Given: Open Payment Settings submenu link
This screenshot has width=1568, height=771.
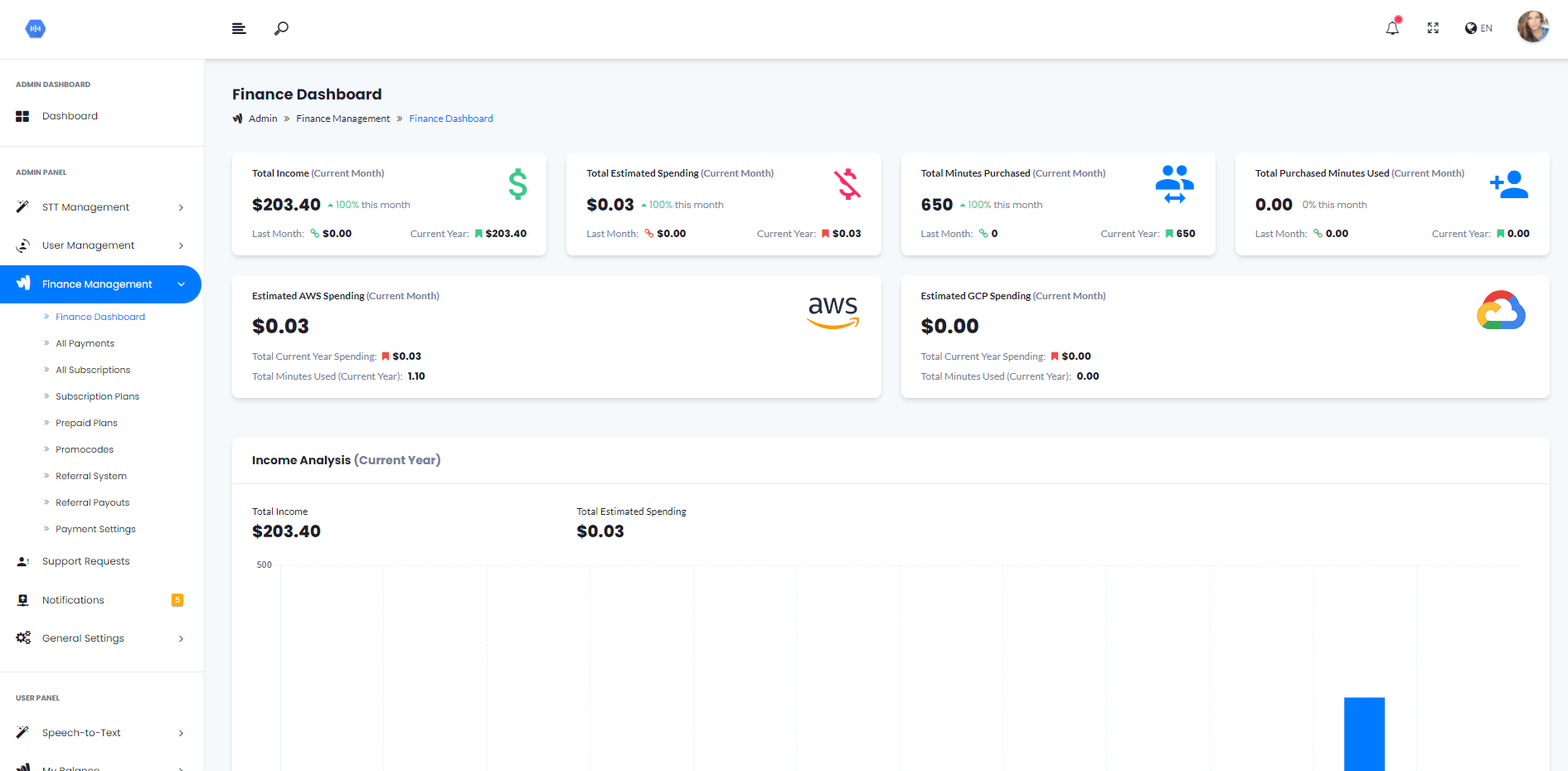Looking at the screenshot, I should click(95, 529).
